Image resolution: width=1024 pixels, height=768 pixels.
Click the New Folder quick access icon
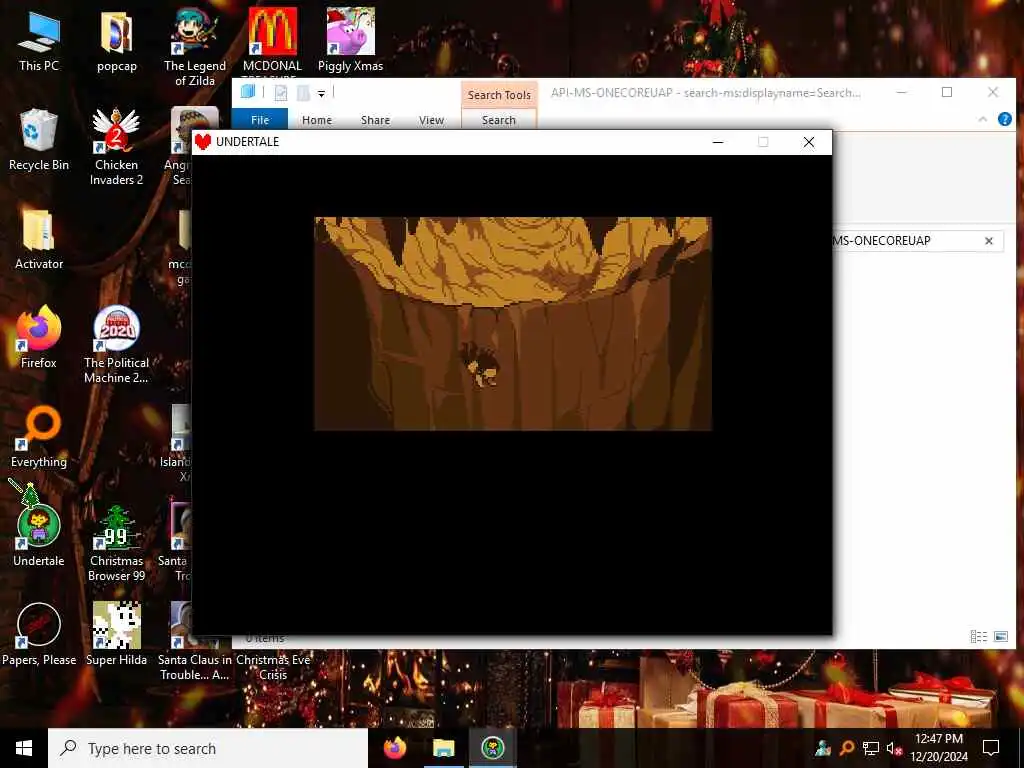pyautogui.click(x=303, y=93)
